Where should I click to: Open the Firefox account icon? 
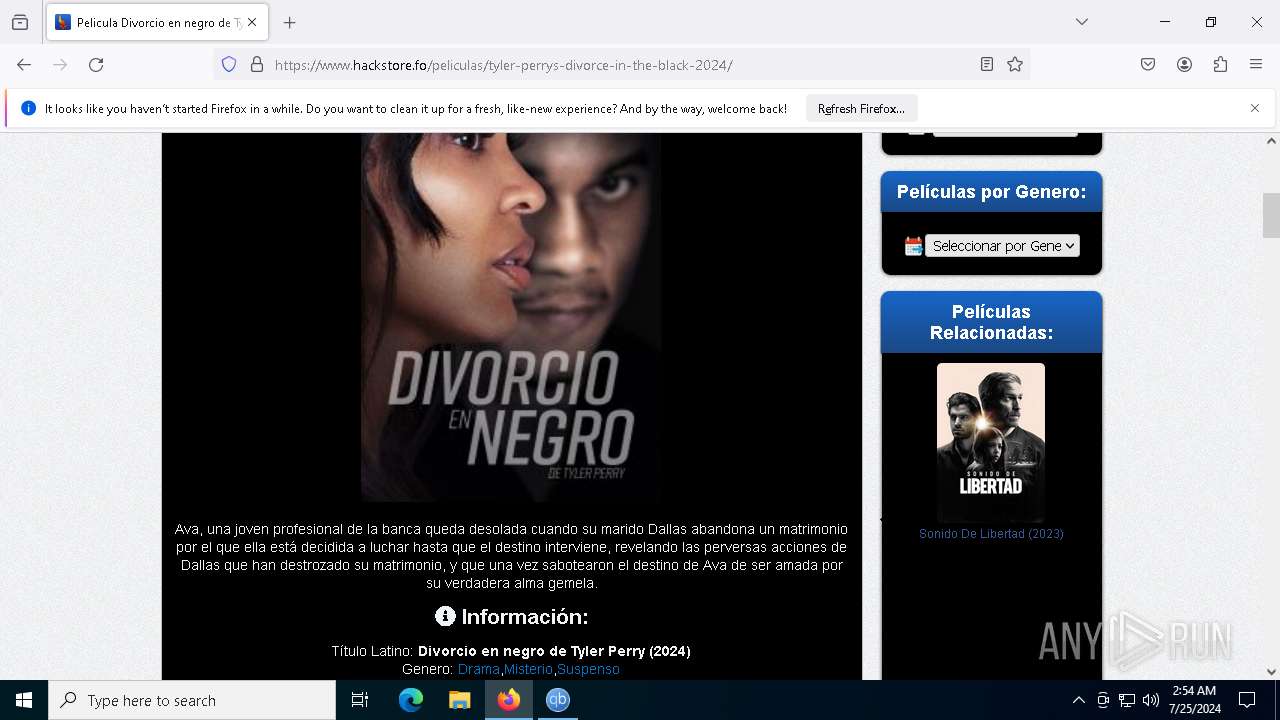coord(1184,65)
